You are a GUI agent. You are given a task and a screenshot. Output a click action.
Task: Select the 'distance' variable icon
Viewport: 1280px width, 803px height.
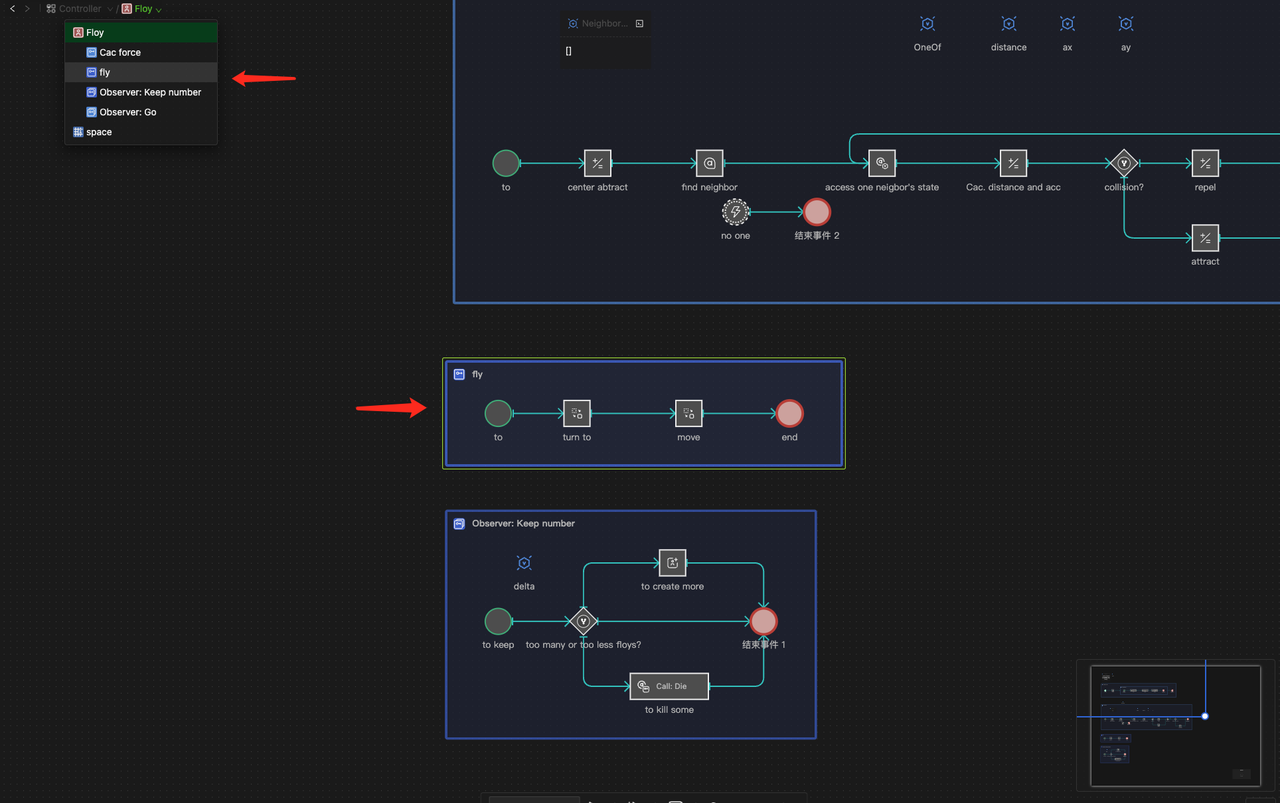click(1008, 24)
